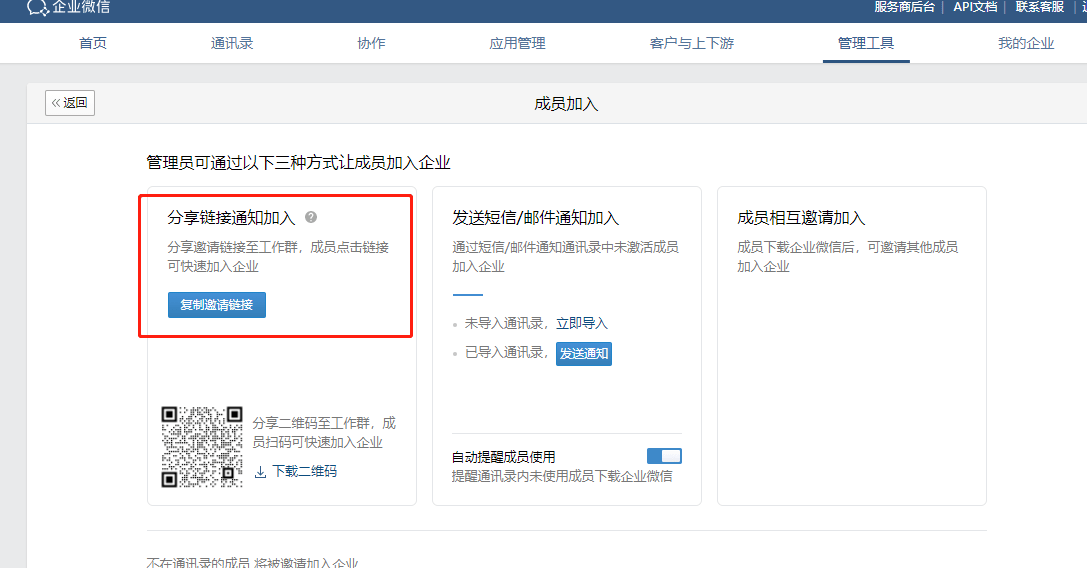Click the text 提醒通讯录内未使用成员下载企业微信
1087x568 pixels.
(562, 476)
